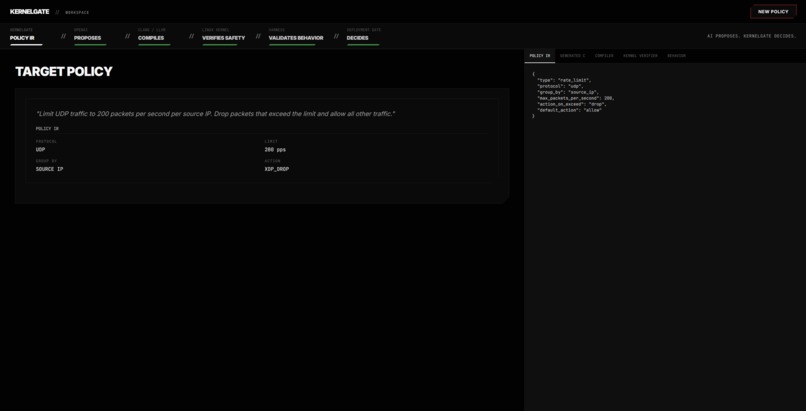Open the Behavior tab
This screenshot has height=411, width=806.
pyautogui.click(x=676, y=55)
